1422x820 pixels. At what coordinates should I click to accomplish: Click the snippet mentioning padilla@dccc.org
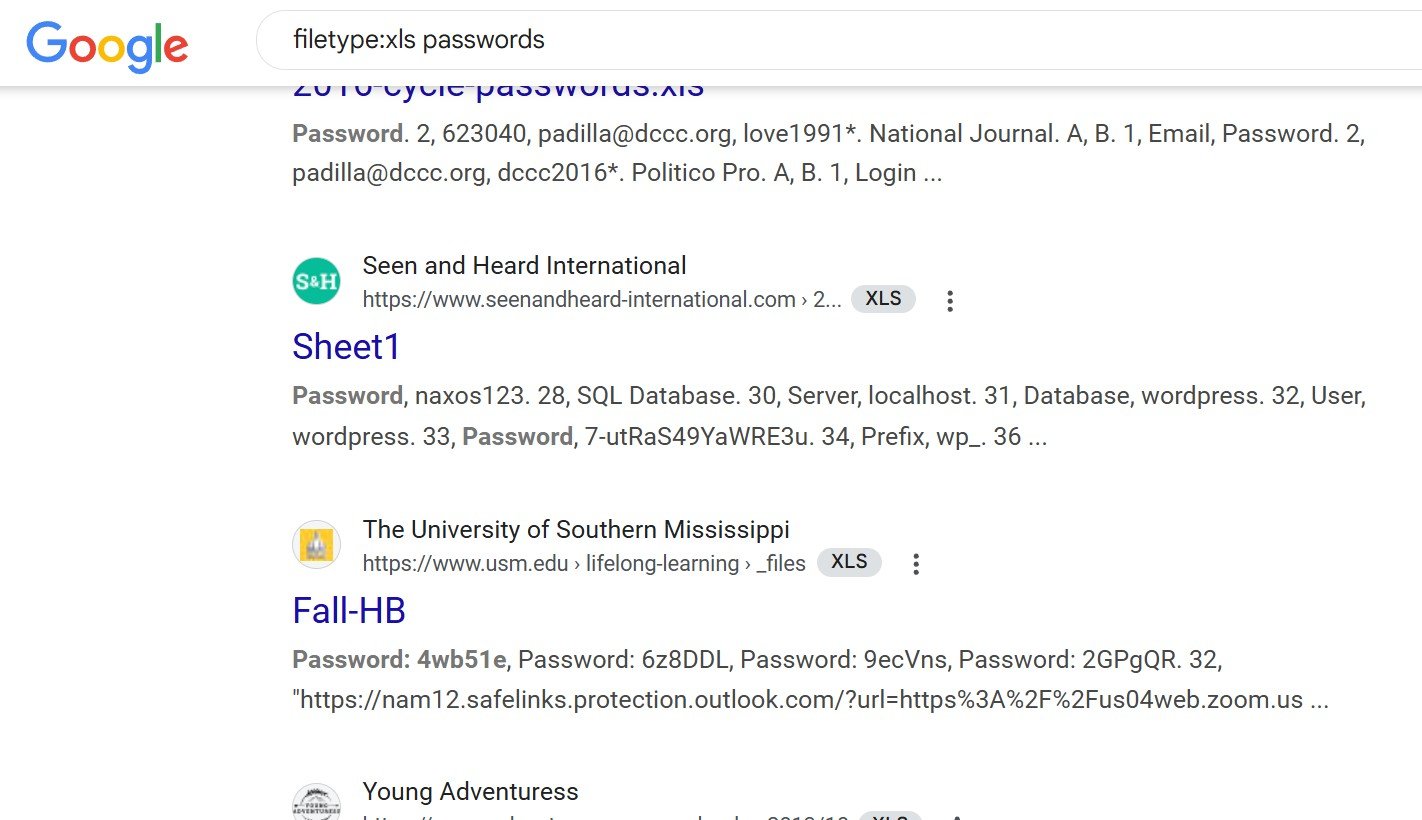(x=828, y=153)
